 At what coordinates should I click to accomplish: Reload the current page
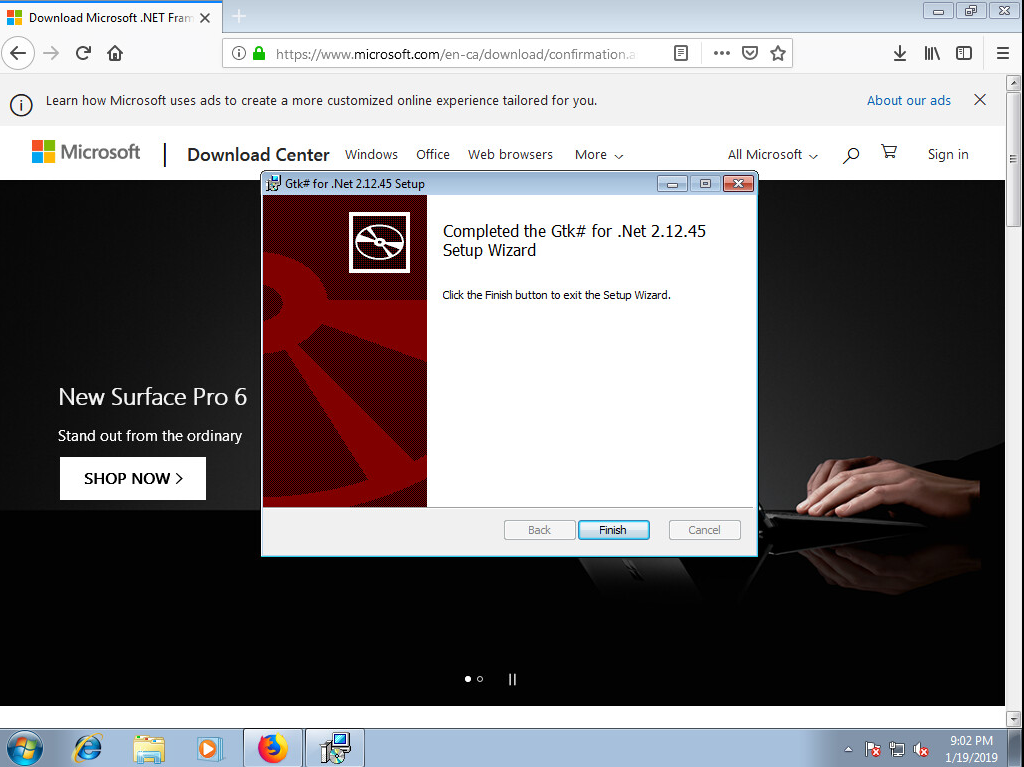83,53
